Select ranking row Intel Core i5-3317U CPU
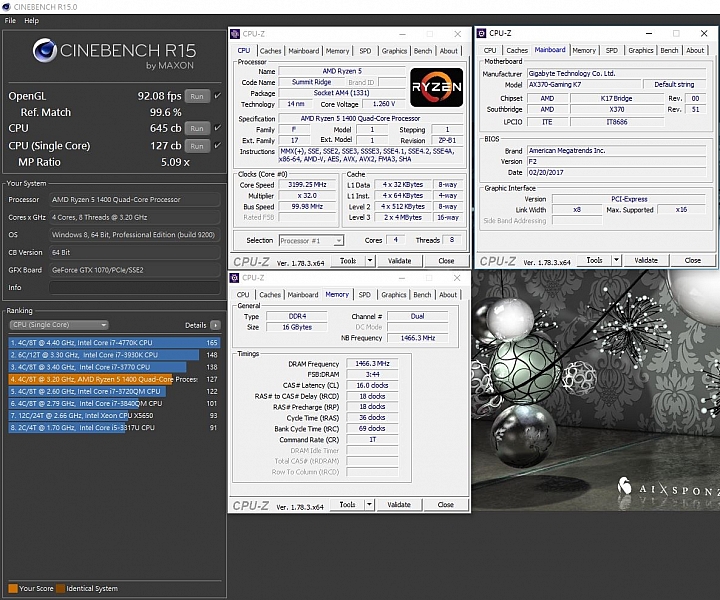This screenshot has width=720, height=600. coord(114,427)
